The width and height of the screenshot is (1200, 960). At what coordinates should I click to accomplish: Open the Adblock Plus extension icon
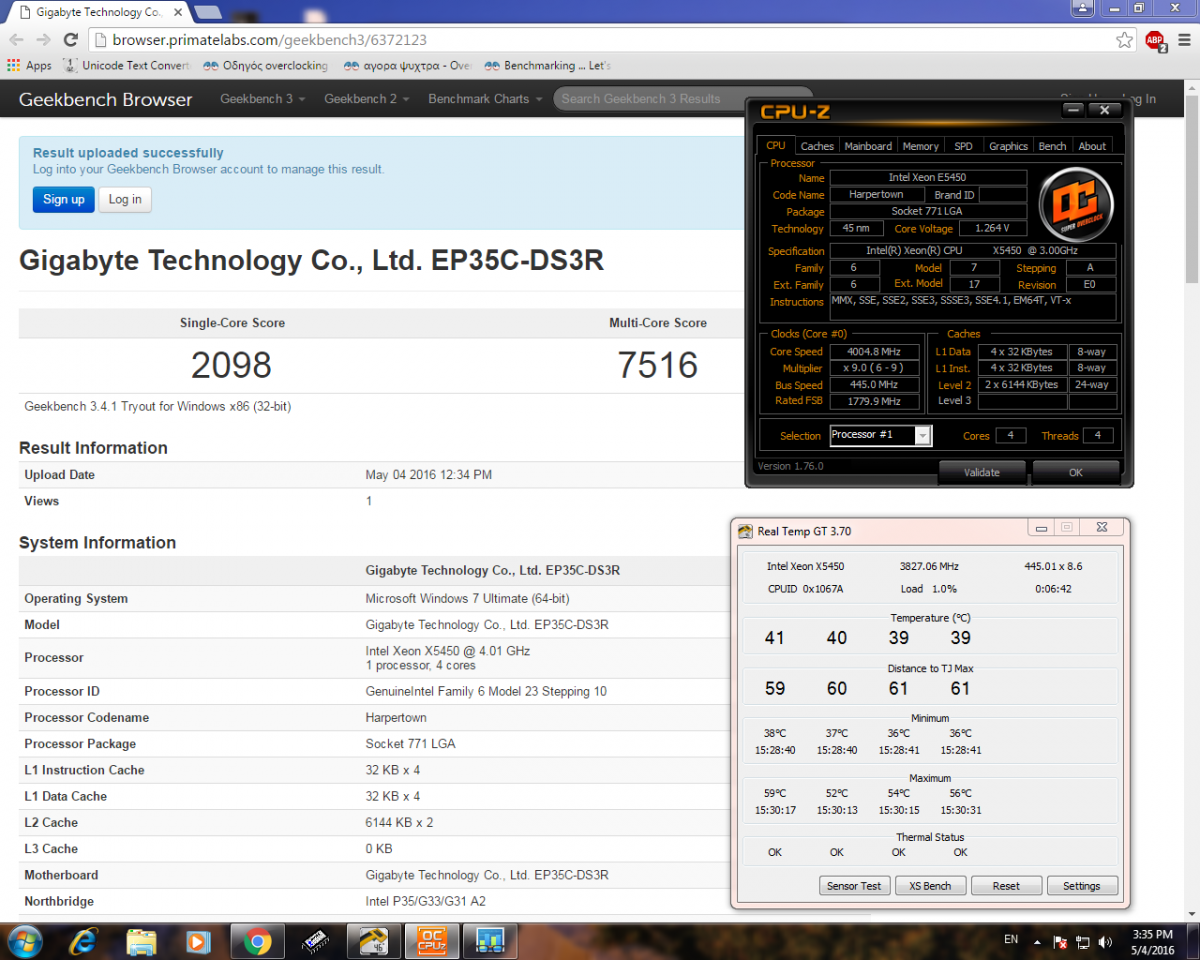pos(1155,40)
